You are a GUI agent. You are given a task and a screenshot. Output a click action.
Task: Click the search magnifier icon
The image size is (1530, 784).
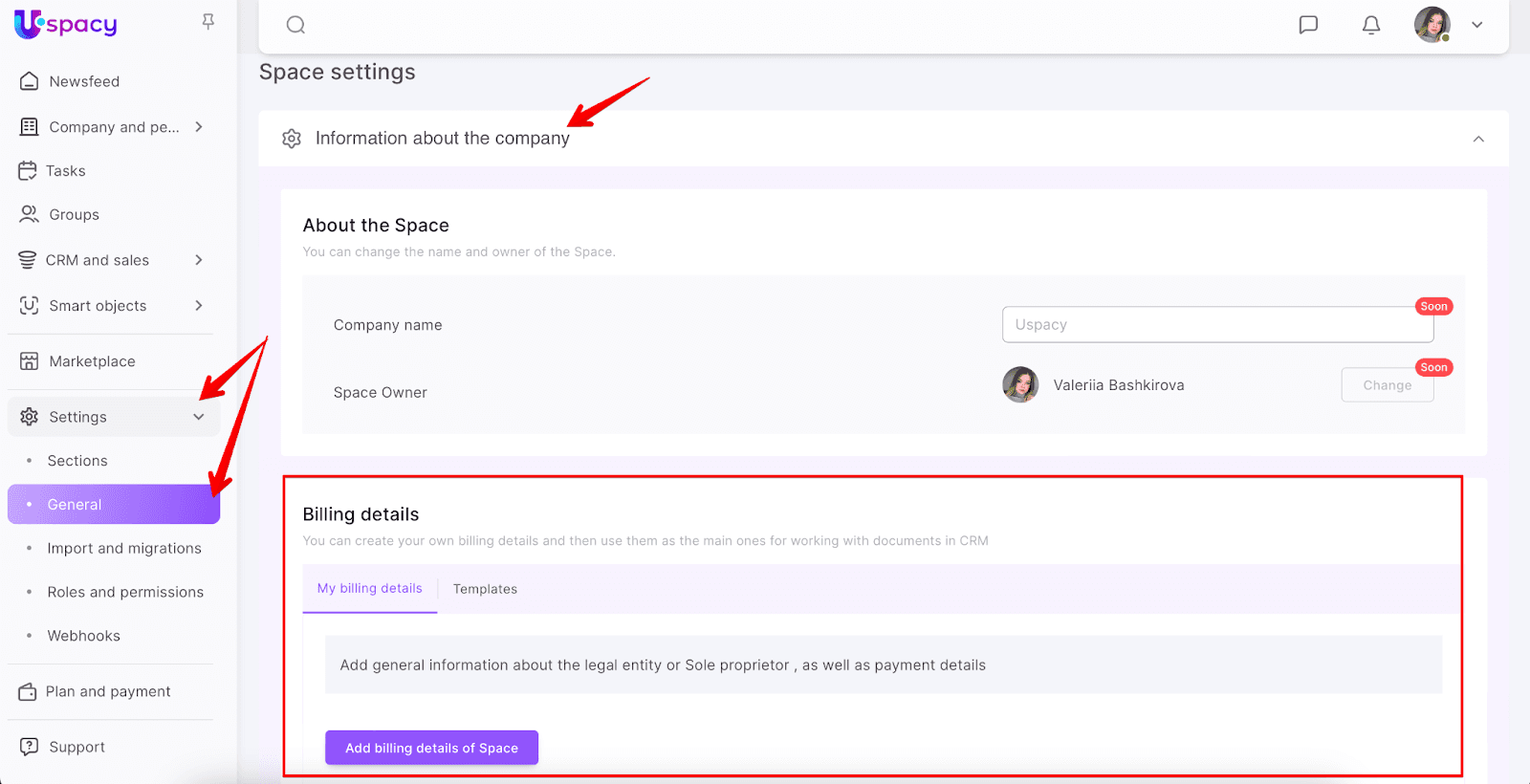coord(295,25)
